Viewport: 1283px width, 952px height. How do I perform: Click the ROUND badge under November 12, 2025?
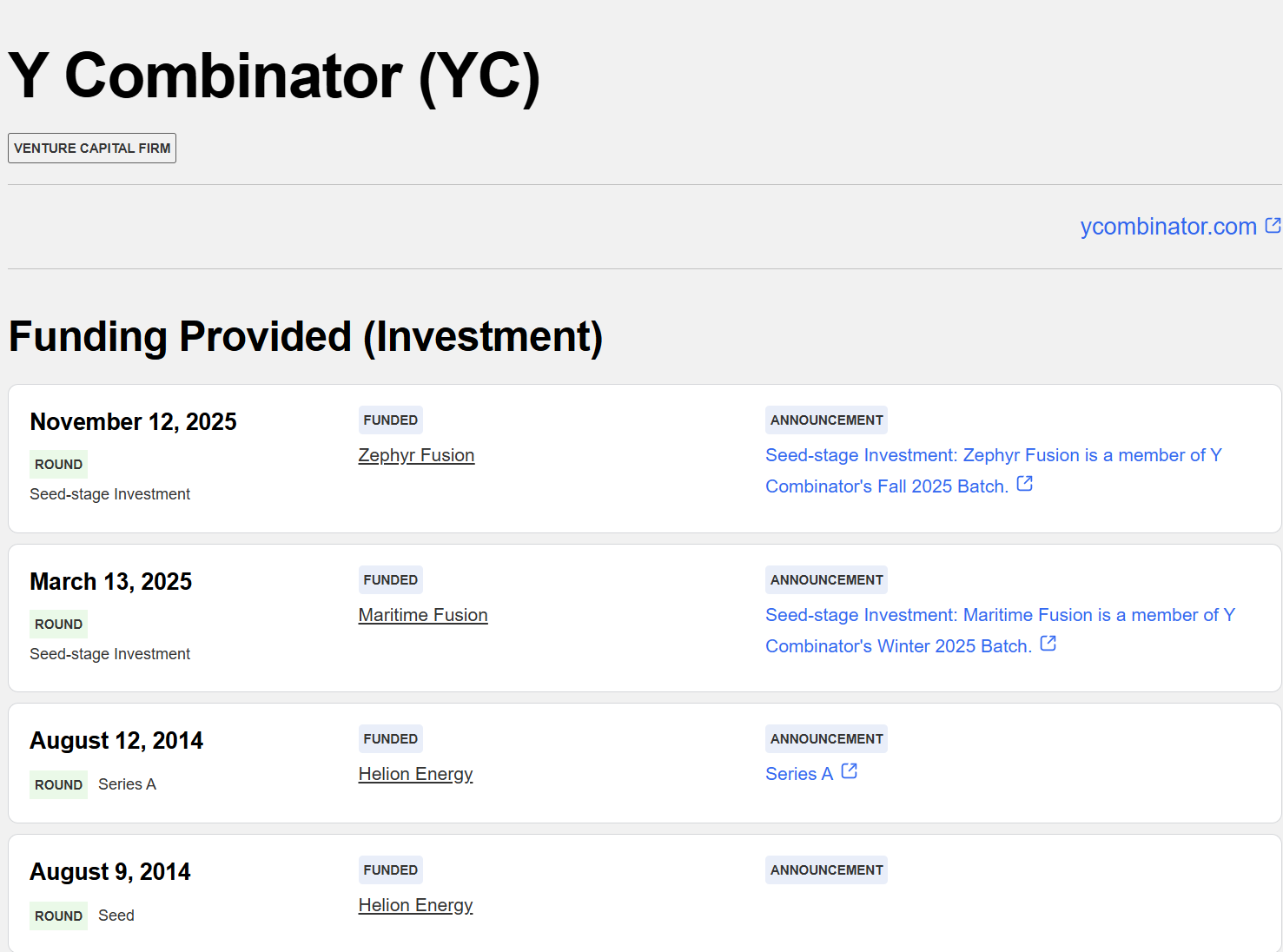(58, 465)
